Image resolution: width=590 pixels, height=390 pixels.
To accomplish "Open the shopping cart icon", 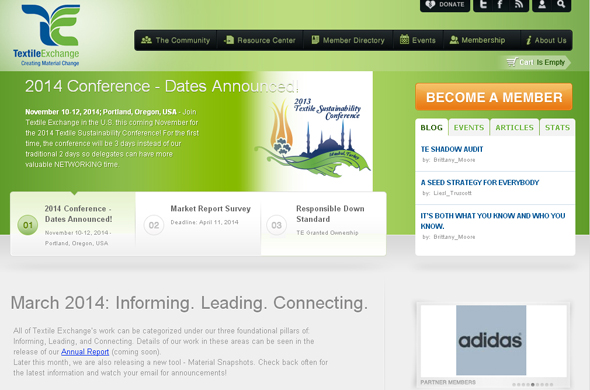I will tap(512, 62).
